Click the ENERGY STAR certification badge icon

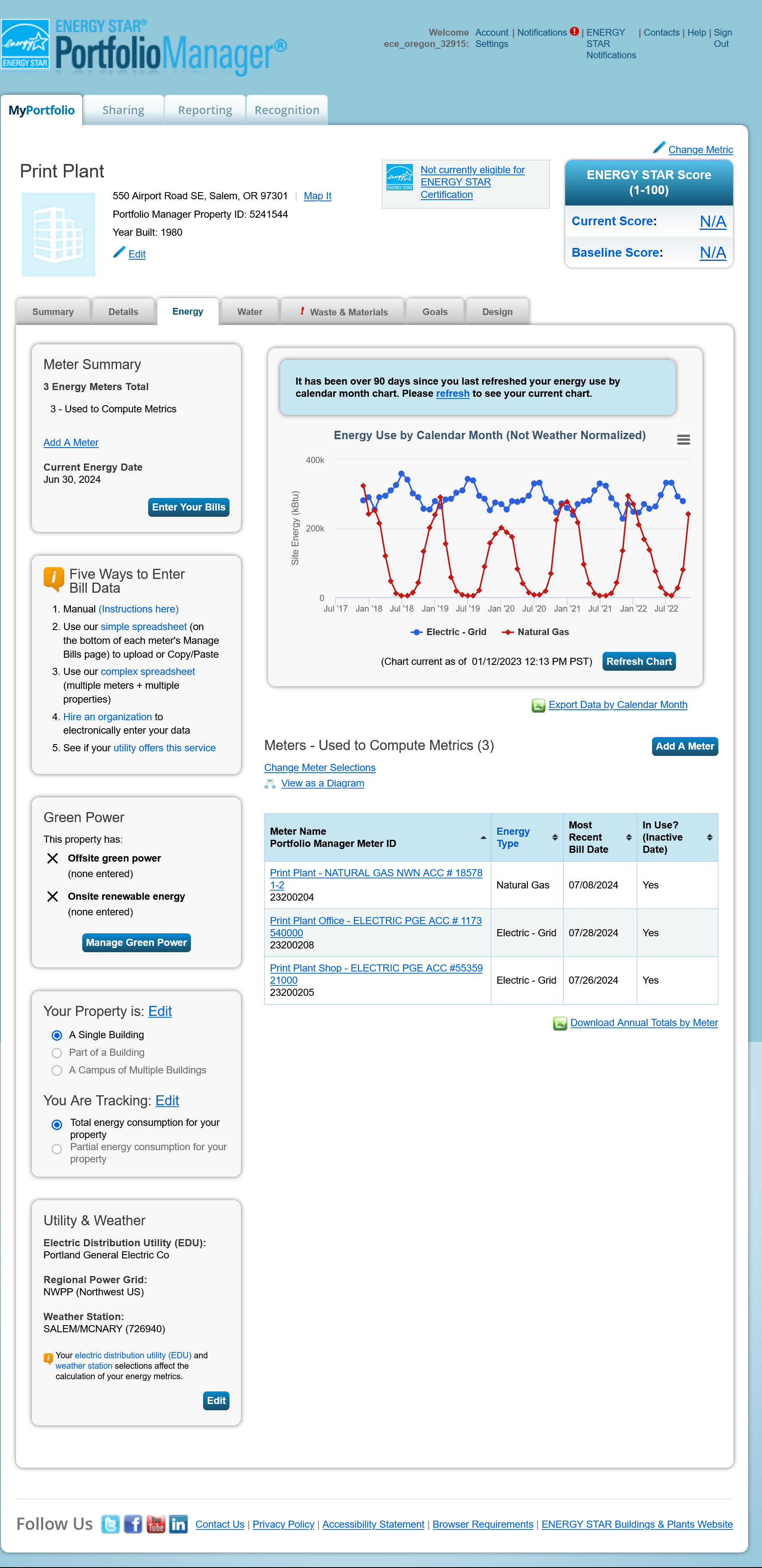pyautogui.click(x=399, y=178)
